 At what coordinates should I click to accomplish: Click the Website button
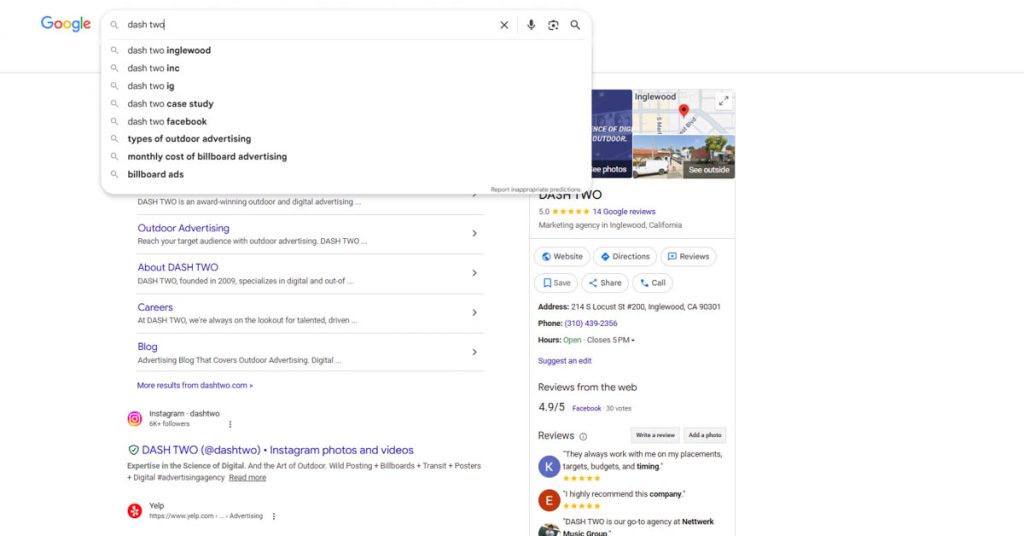(x=562, y=257)
